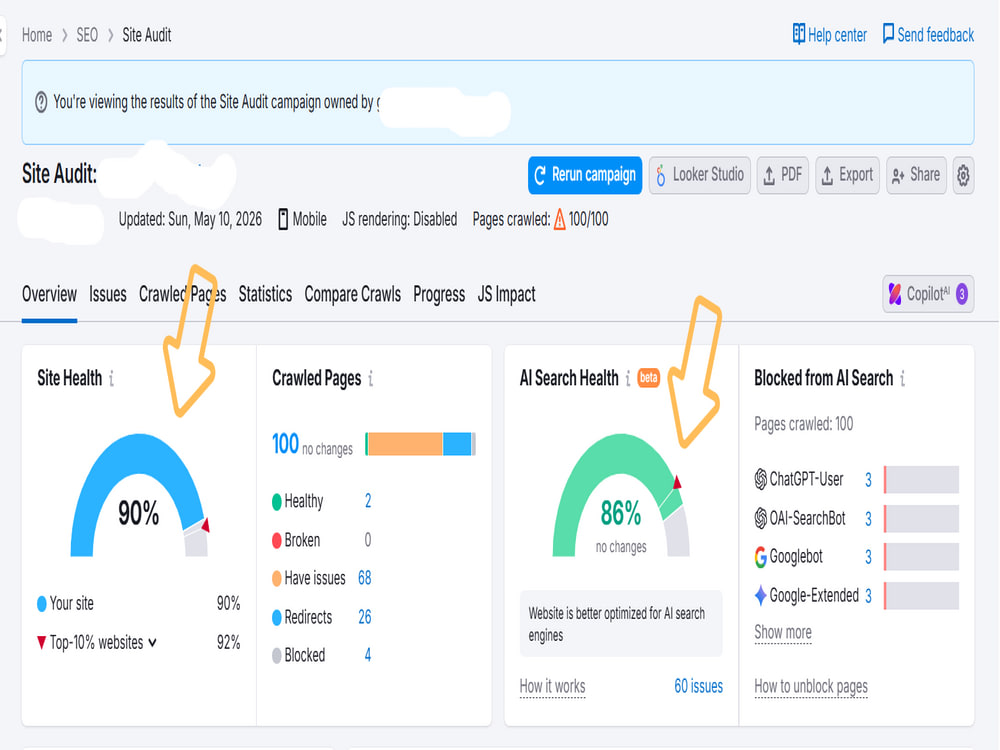Viewport: 1000px width, 750px height.
Task: Download the PDF report
Action: (783, 175)
